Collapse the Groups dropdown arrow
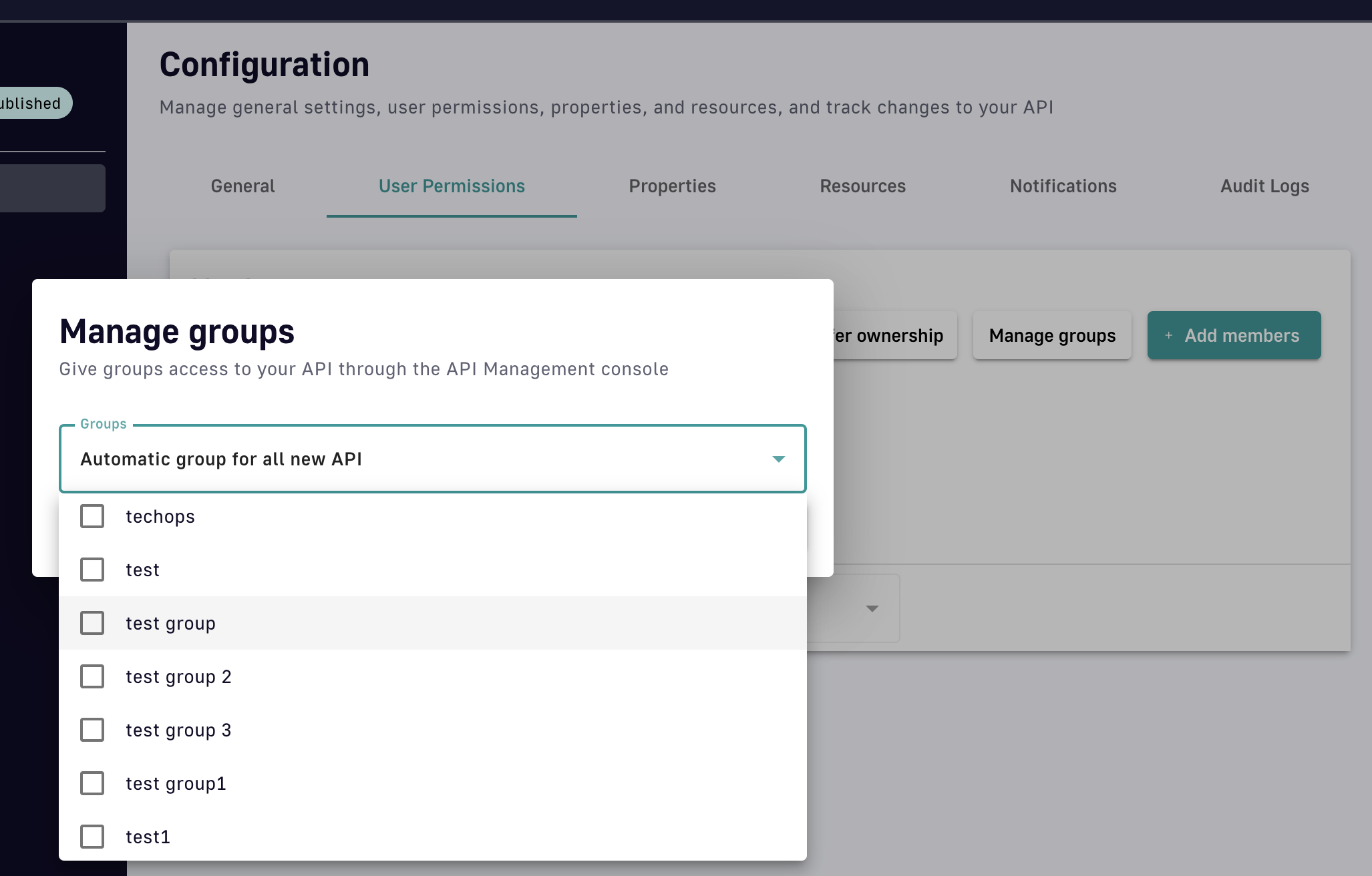Viewport: 1372px width, 876px height. (x=778, y=459)
